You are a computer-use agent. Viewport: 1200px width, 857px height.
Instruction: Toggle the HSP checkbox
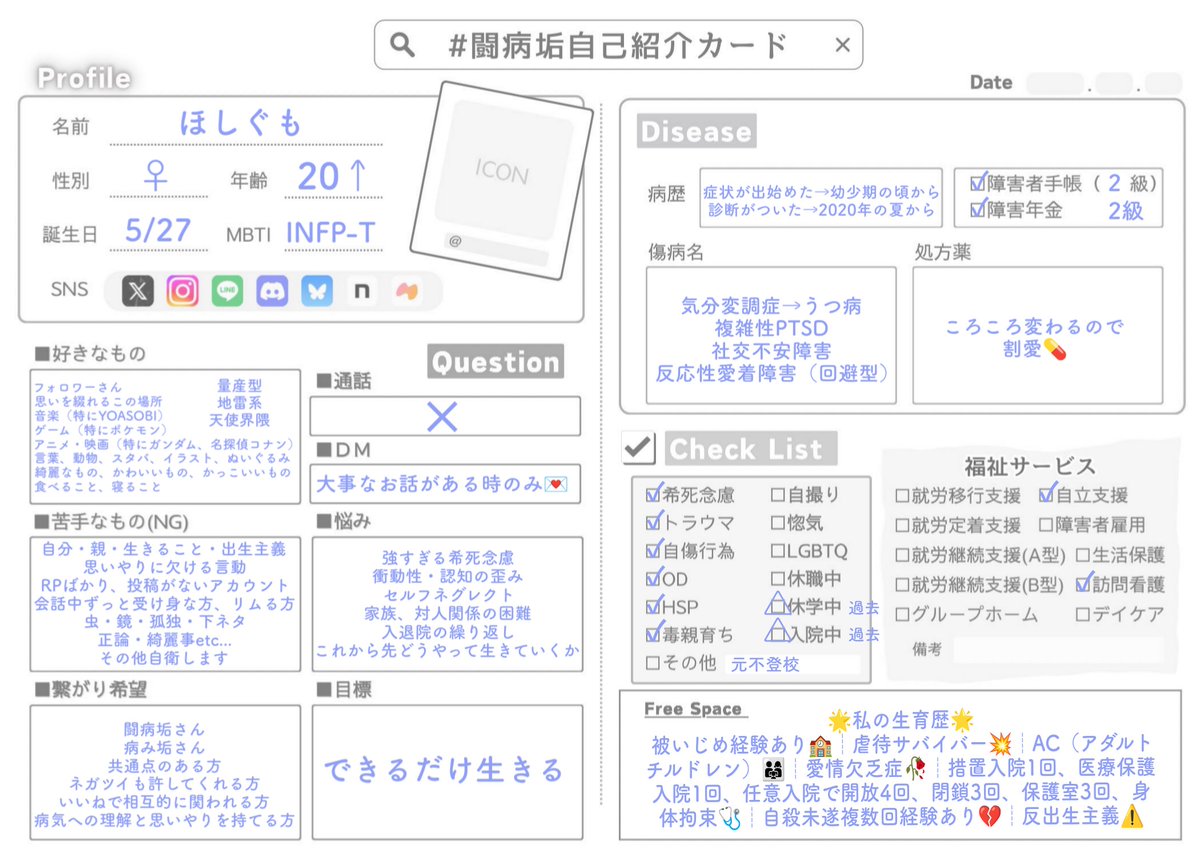pos(654,605)
